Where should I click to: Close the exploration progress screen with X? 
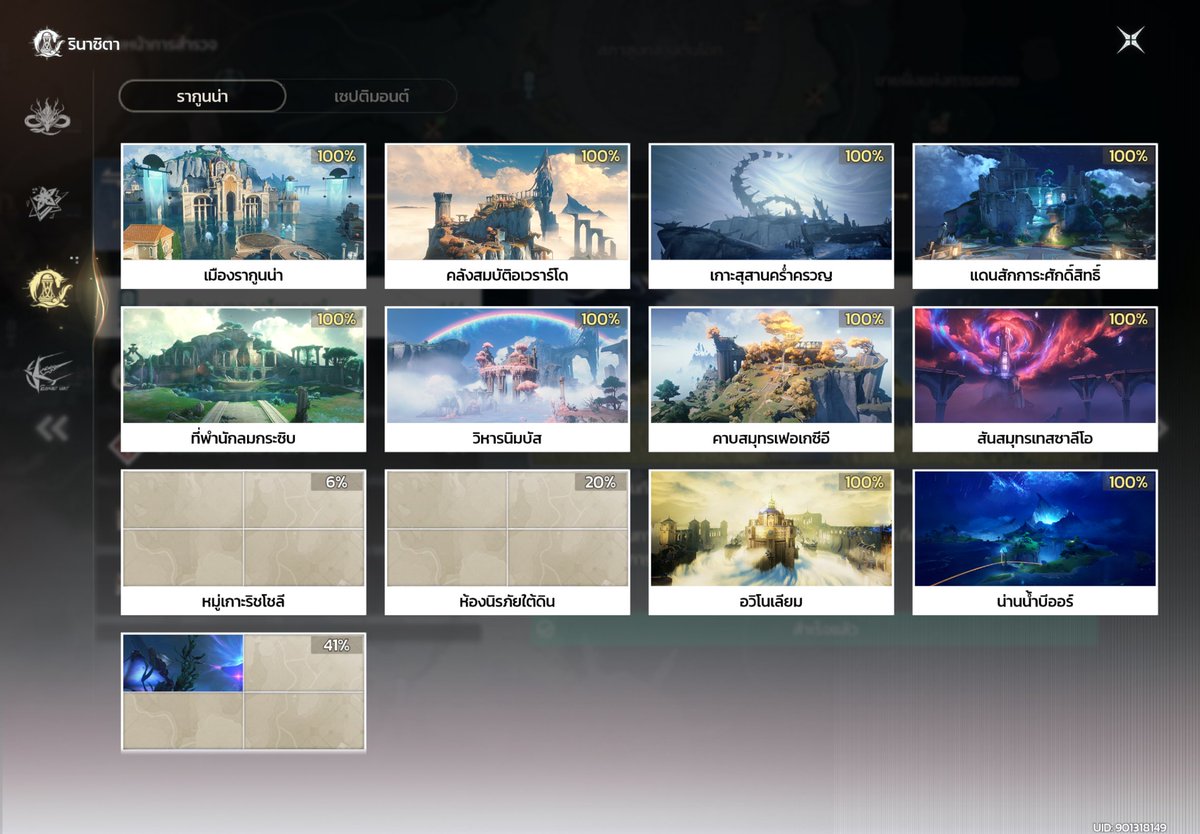1130,40
